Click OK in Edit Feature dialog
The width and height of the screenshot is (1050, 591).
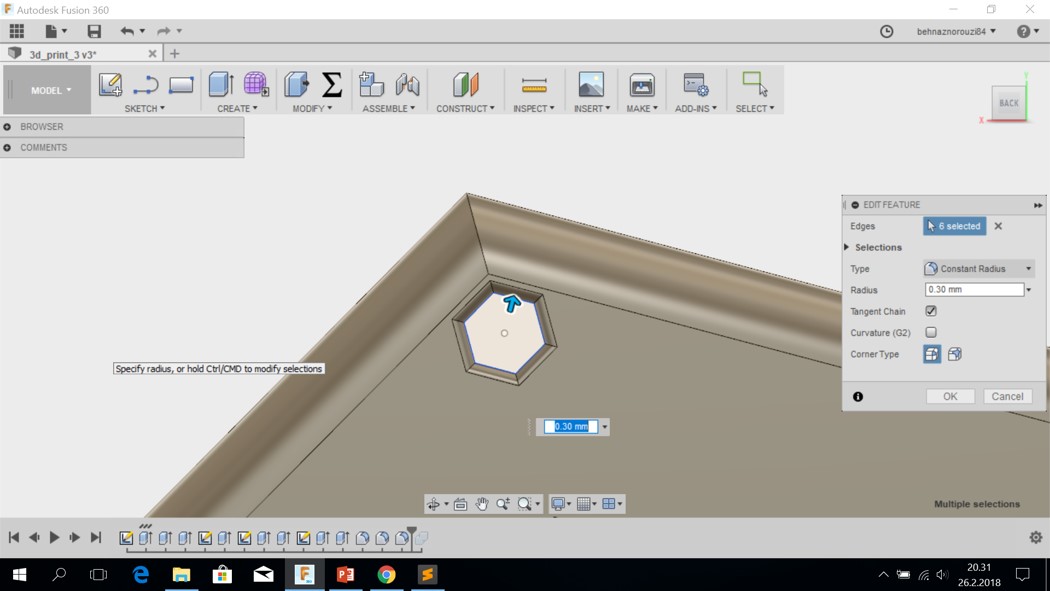950,396
